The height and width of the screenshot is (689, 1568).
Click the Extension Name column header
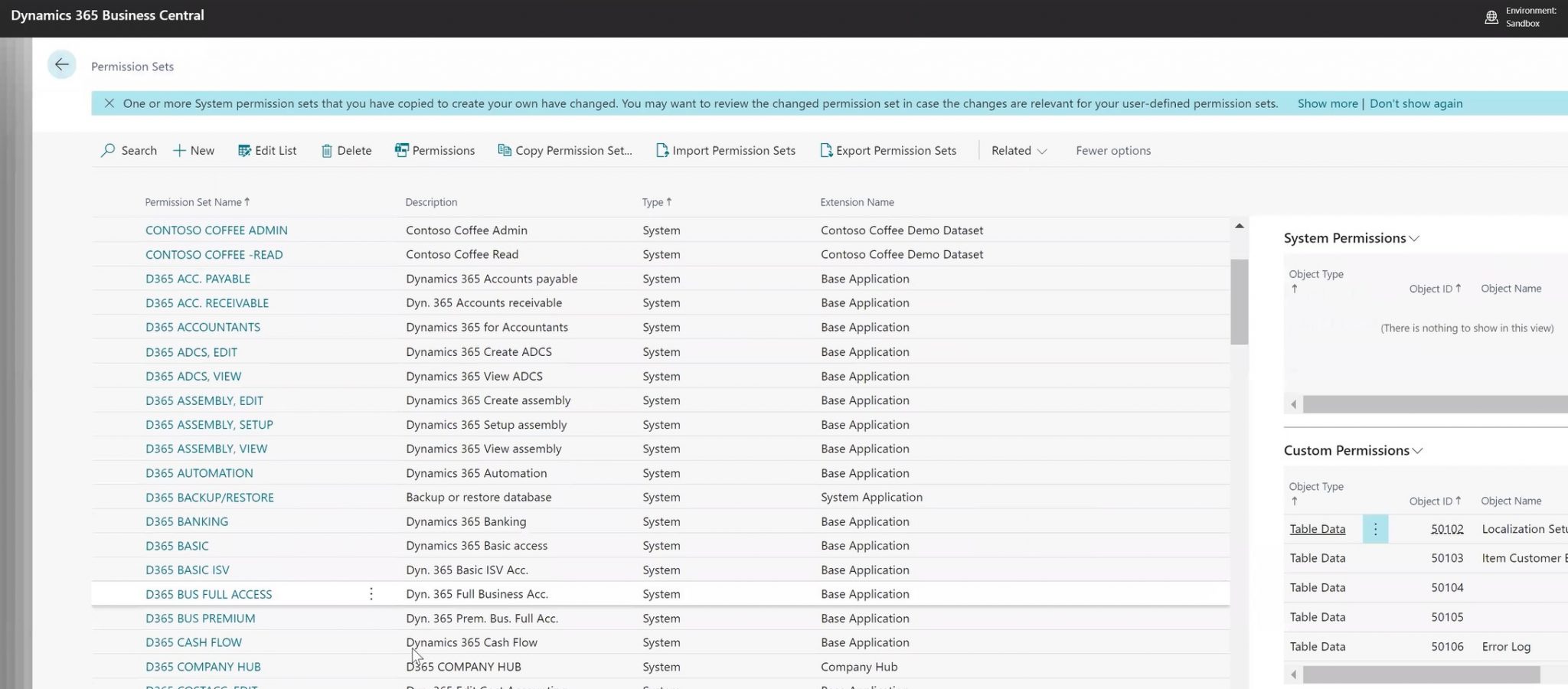tap(857, 202)
